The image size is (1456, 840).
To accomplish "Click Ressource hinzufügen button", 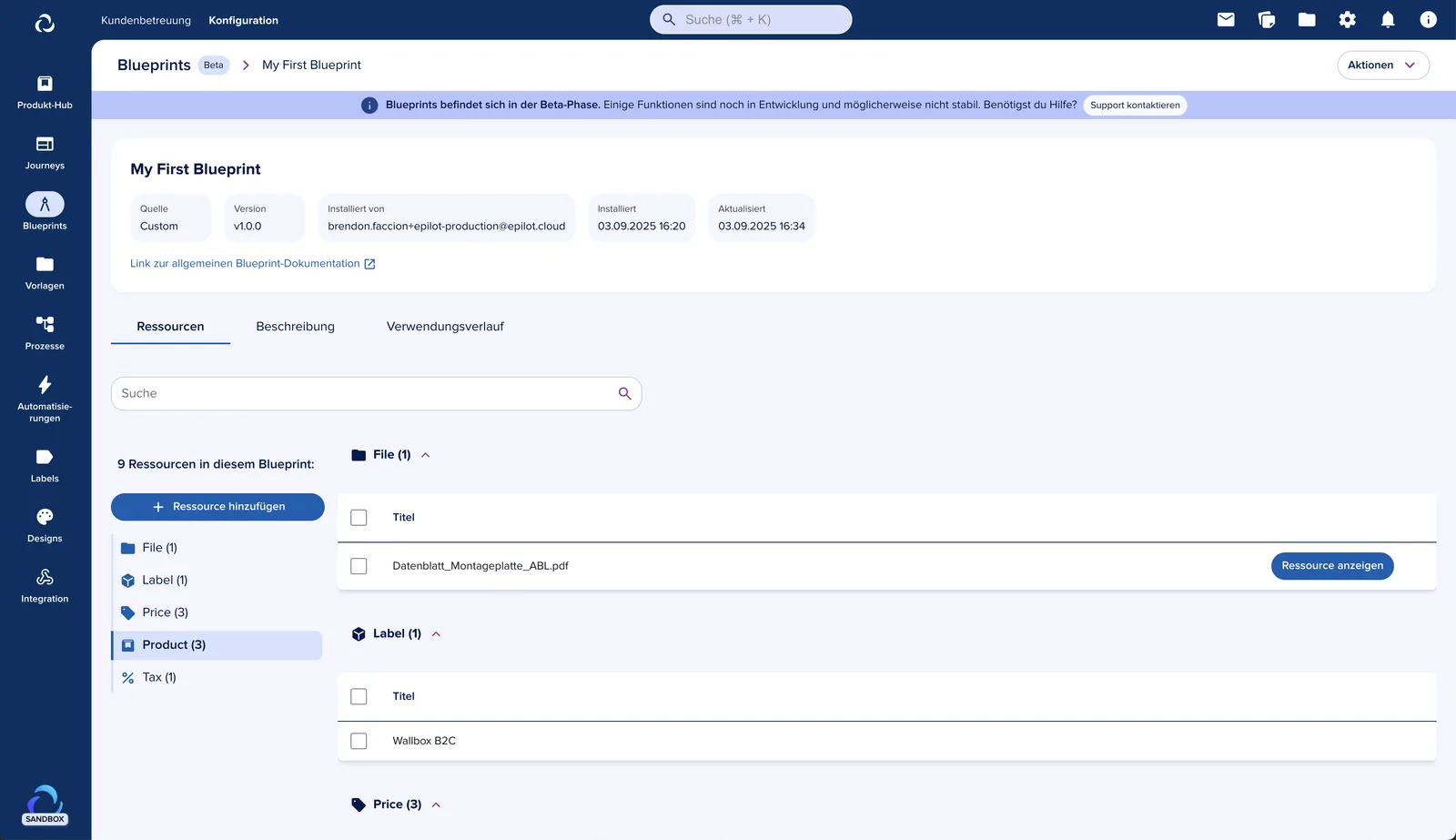I will tap(217, 507).
